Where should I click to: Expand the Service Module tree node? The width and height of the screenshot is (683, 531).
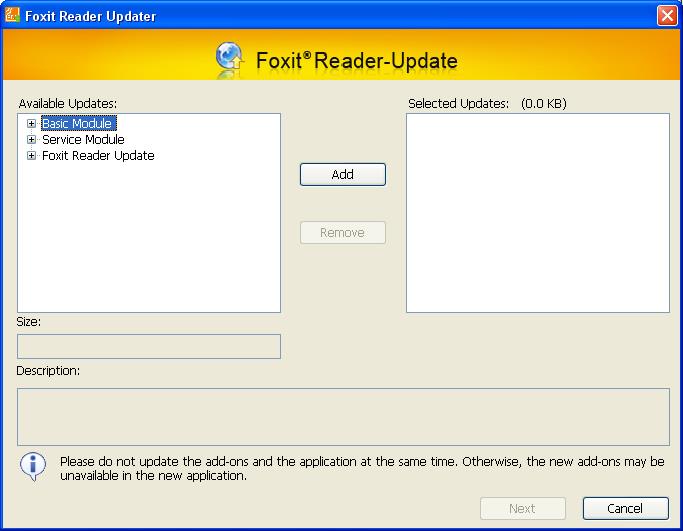pyautogui.click(x=31, y=140)
